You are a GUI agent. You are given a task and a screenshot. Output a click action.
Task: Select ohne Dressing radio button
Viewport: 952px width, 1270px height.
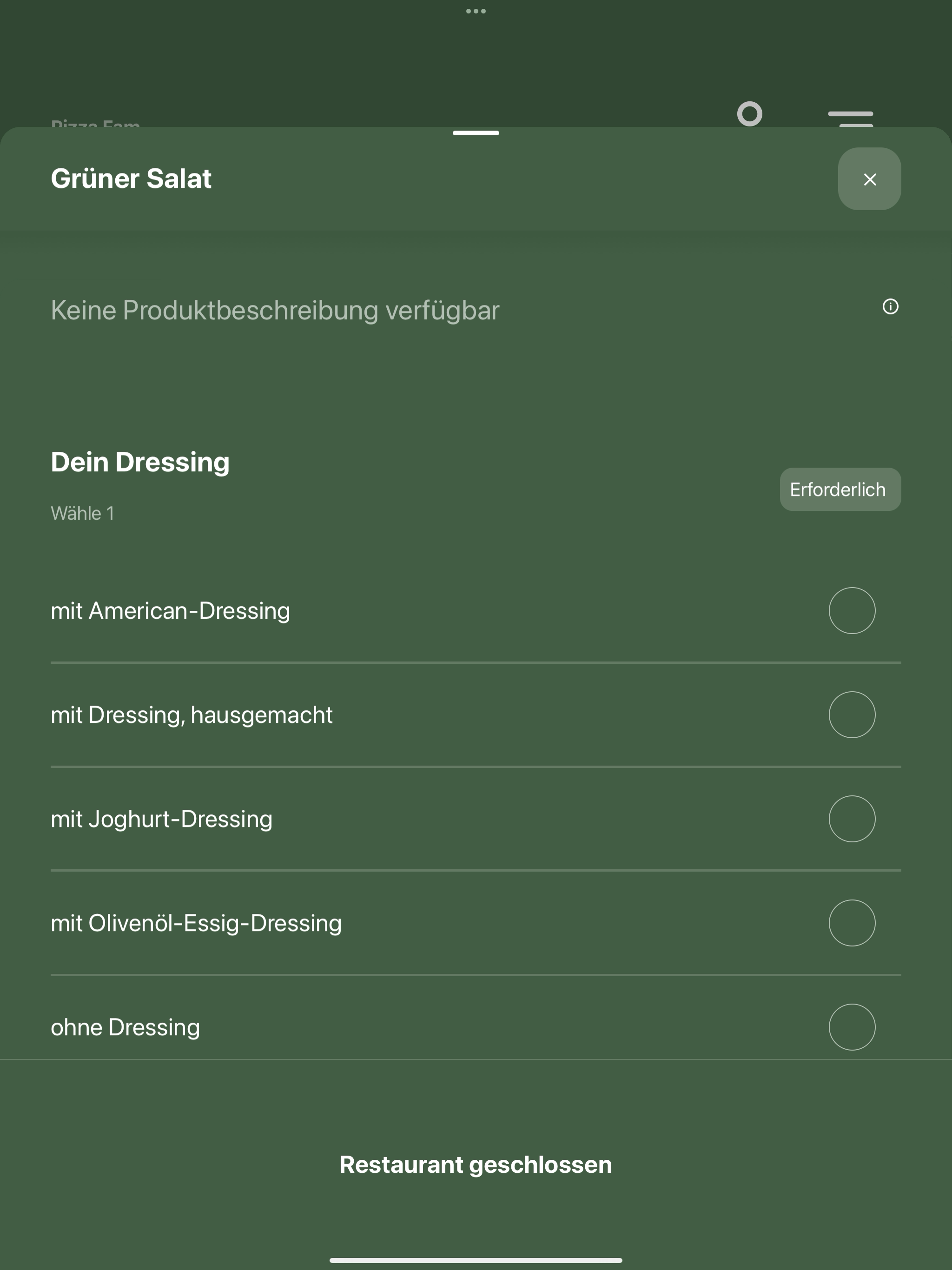pyautogui.click(x=852, y=1027)
